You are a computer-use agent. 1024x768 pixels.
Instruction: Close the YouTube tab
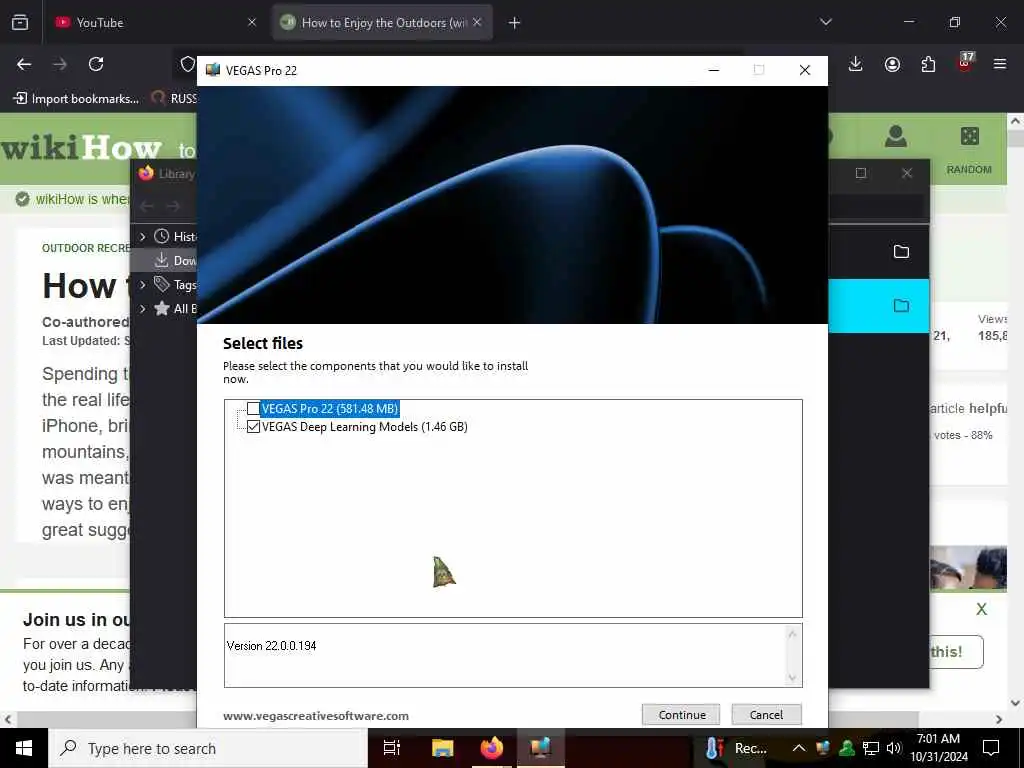click(x=252, y=22)
